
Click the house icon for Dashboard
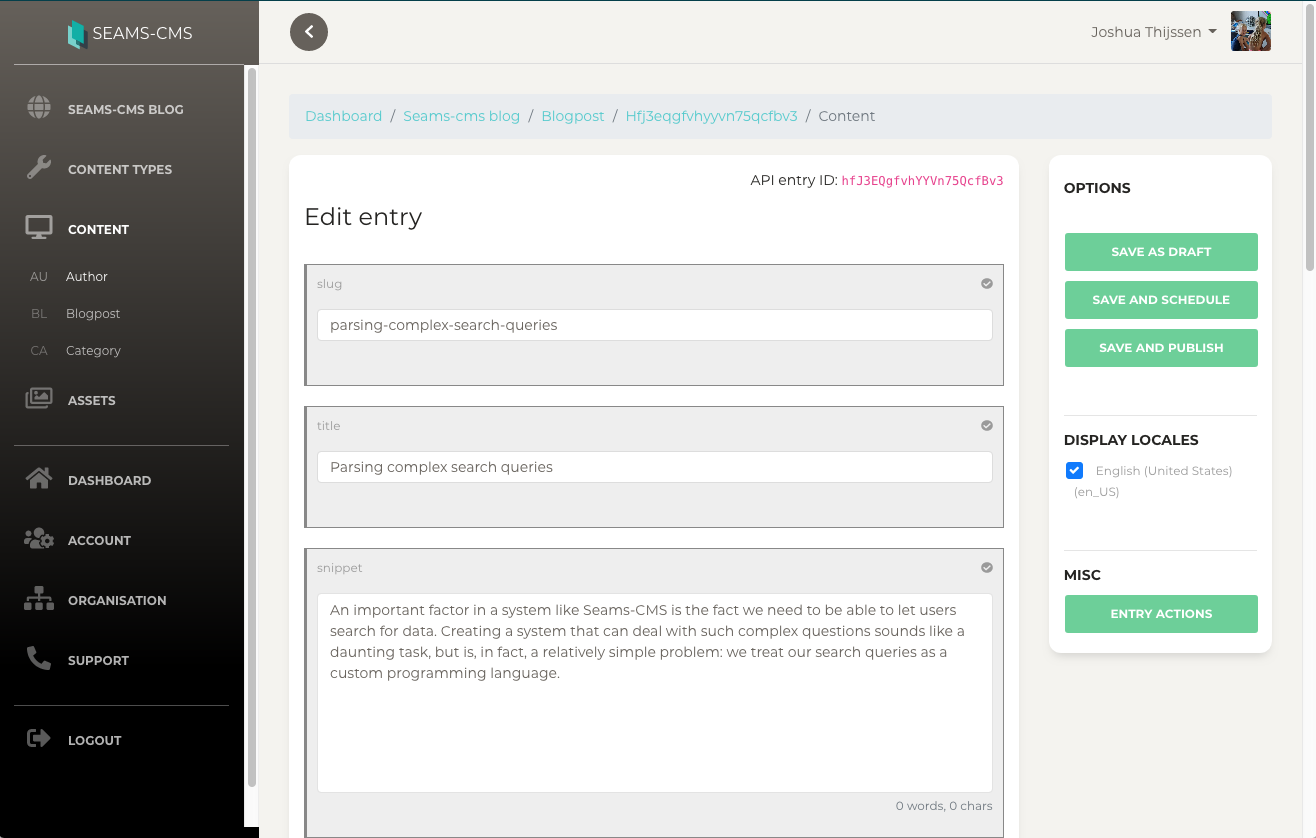pyautogui.click(x=39, y=479)
